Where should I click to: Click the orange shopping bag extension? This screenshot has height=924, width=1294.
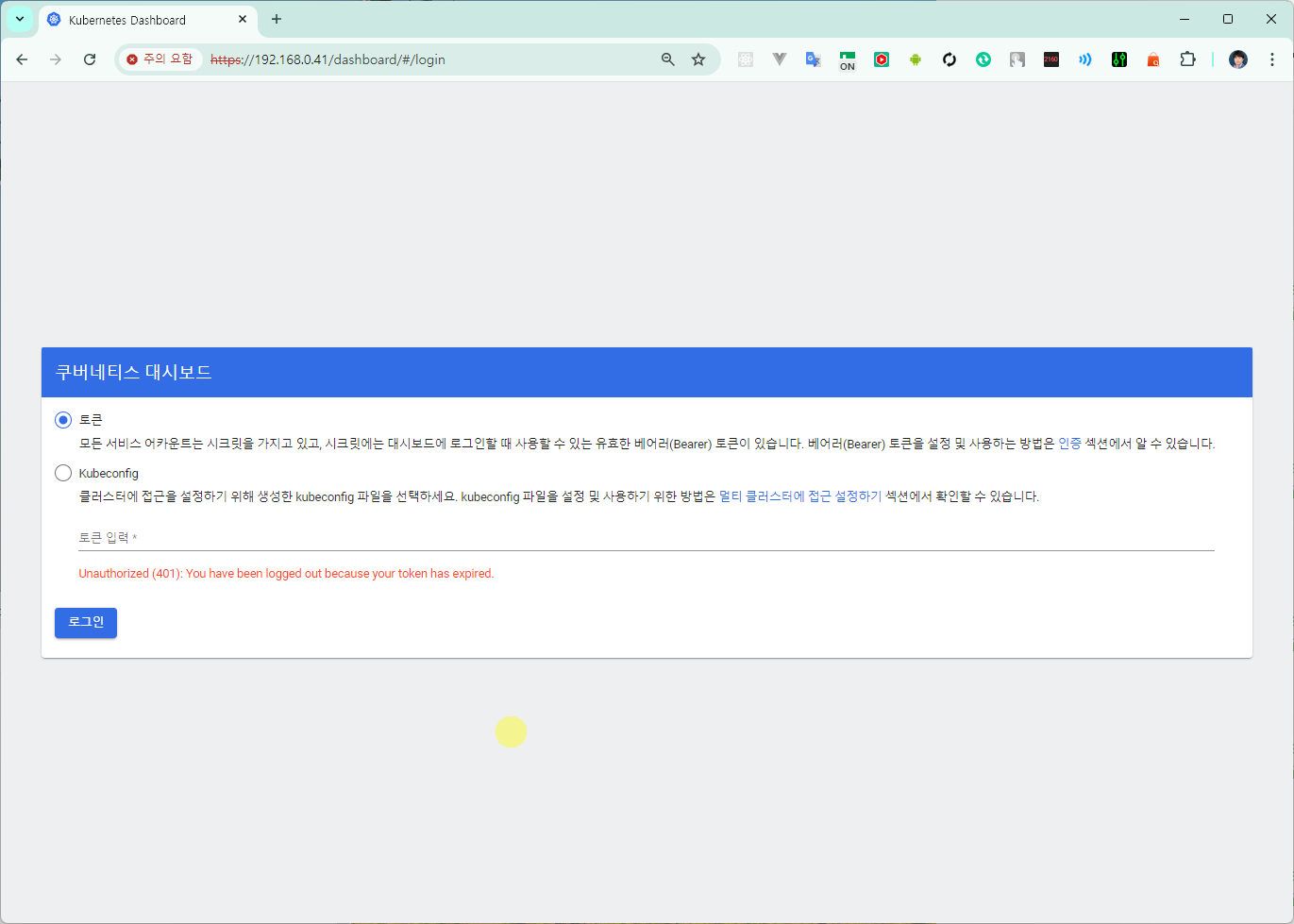pos(1153,59)
